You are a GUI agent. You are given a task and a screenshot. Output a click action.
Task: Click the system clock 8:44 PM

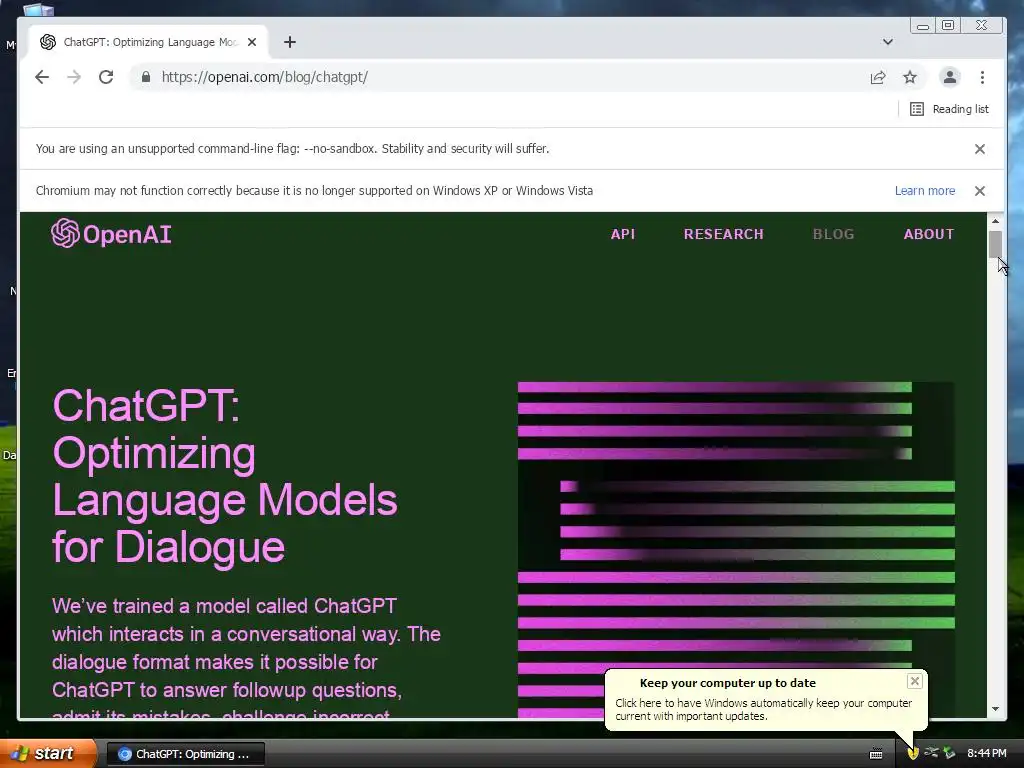pos(987,753)
